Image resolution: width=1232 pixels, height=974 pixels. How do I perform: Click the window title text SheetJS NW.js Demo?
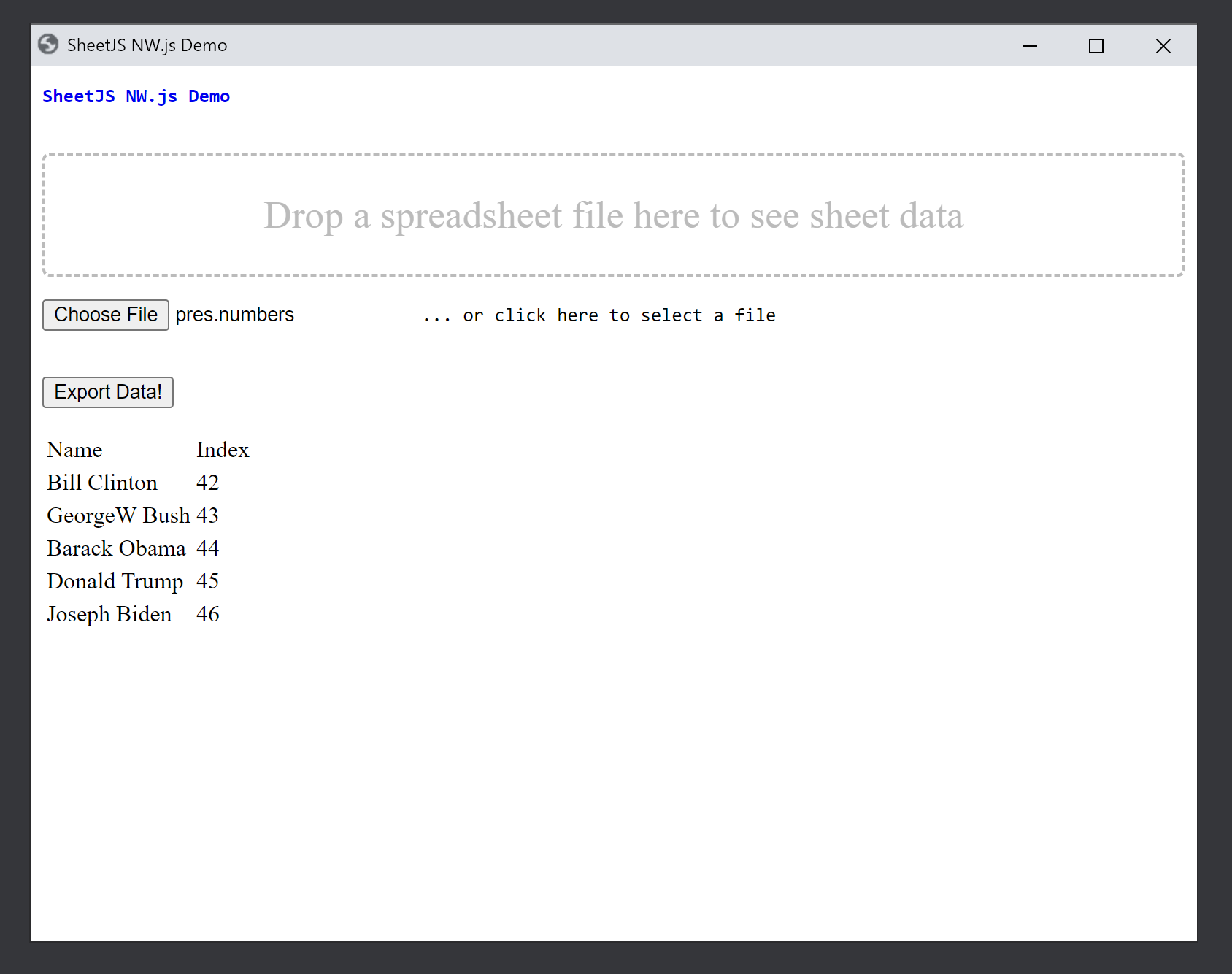click(145, 45)
